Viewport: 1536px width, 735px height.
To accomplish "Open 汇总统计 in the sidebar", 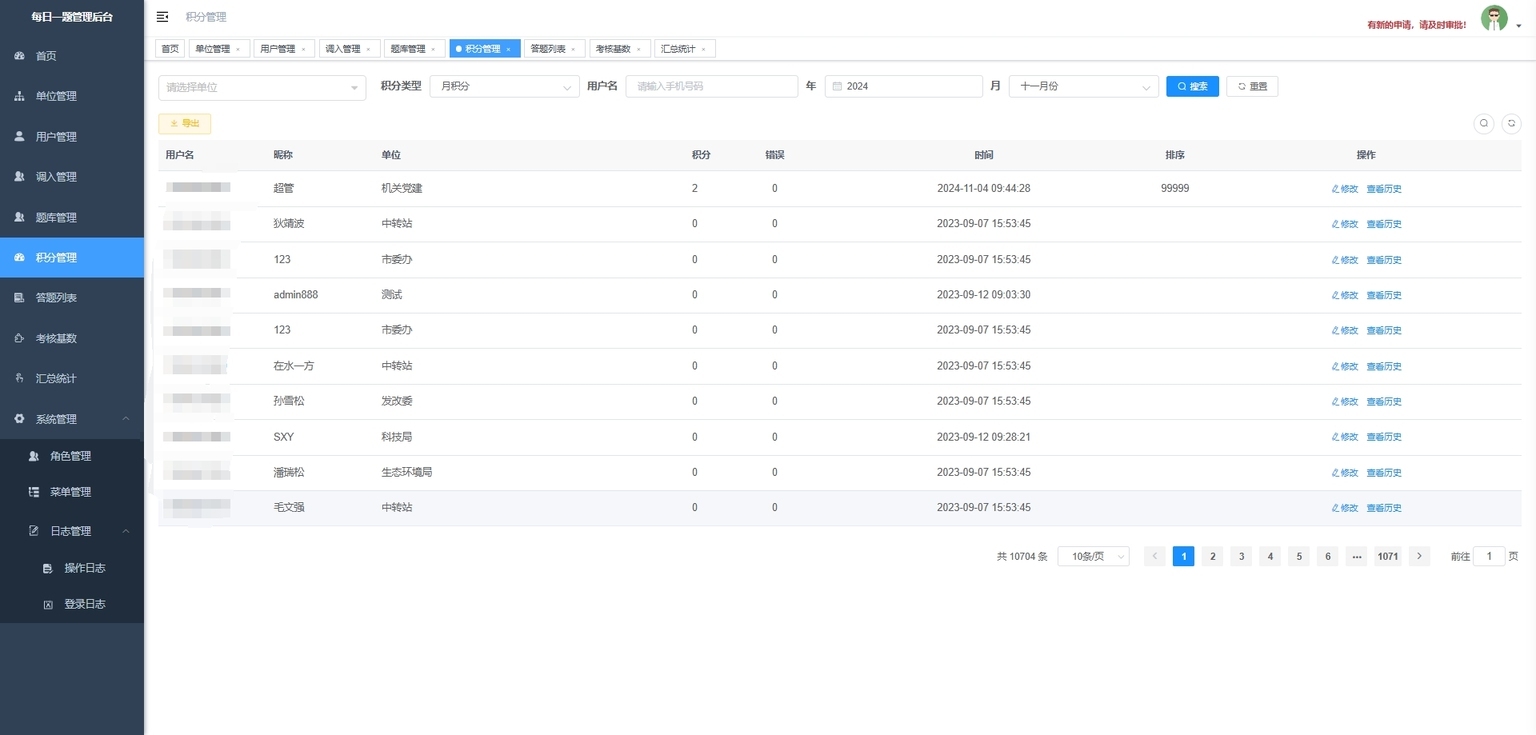I will coord(56,379).
